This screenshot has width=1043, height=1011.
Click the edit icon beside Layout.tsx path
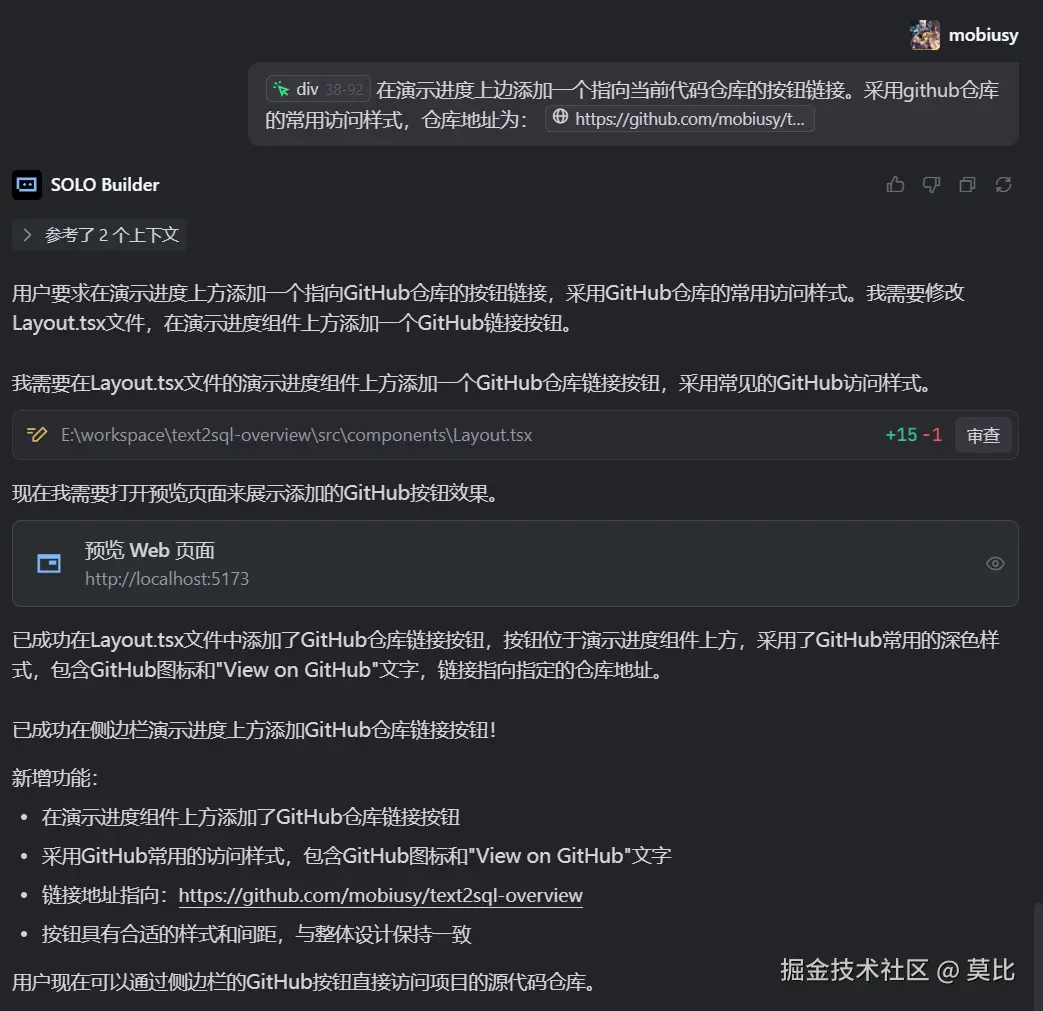[x=37, y=434]
